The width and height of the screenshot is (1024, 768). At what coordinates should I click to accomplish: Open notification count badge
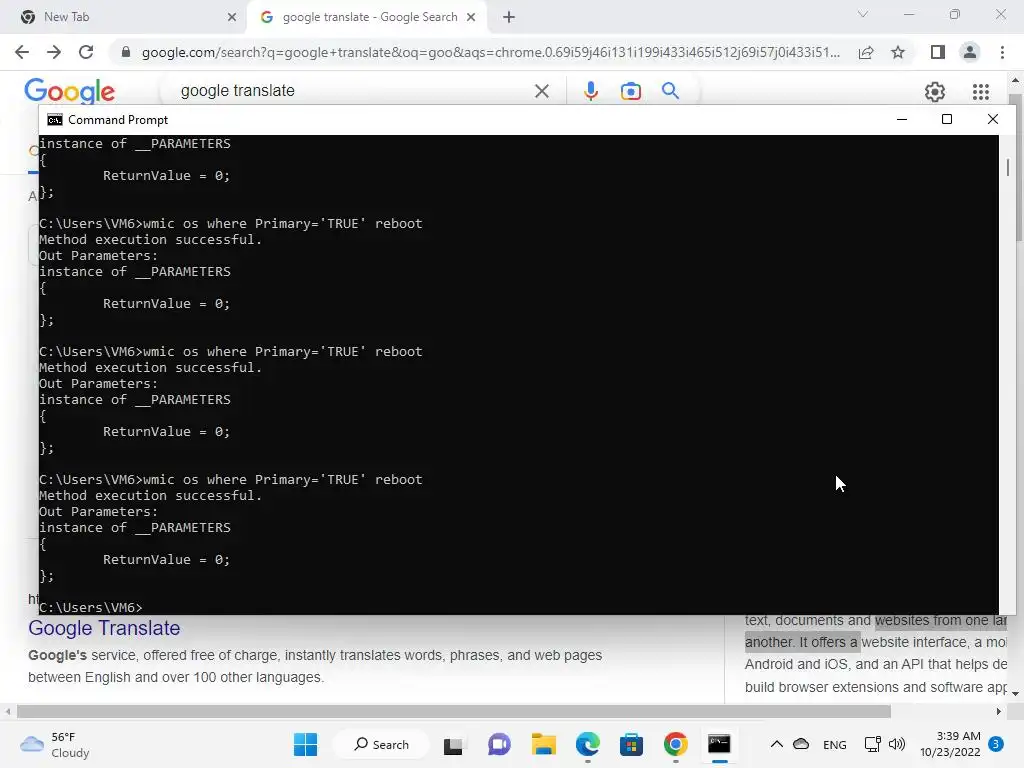[x=996, y=744]
